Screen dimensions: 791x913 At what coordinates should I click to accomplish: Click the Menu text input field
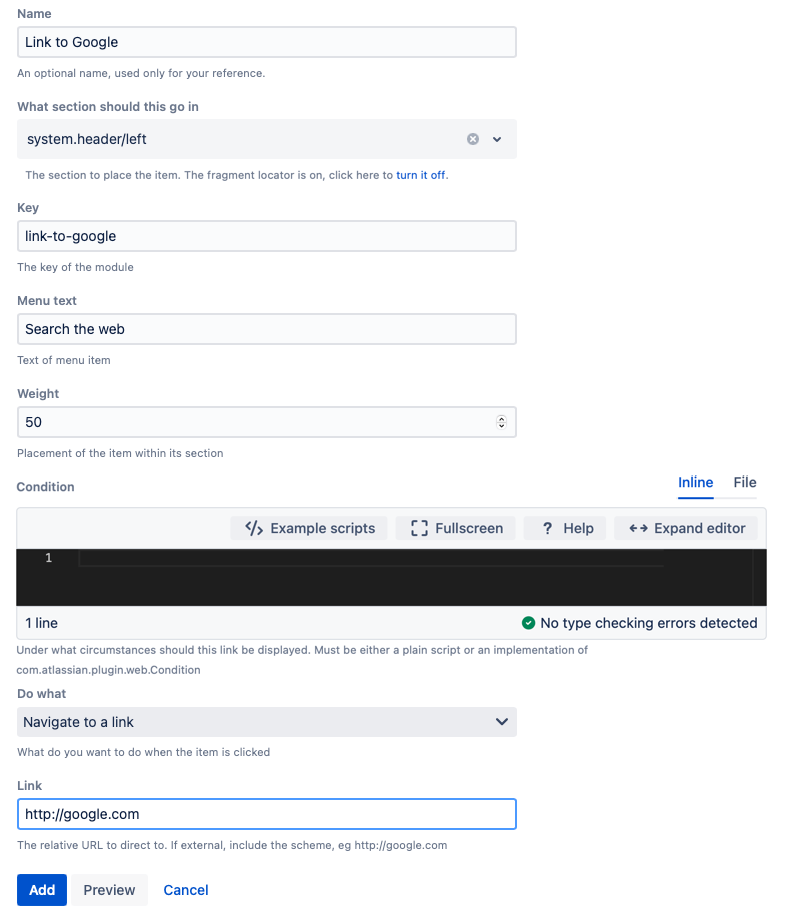point(267,329)
